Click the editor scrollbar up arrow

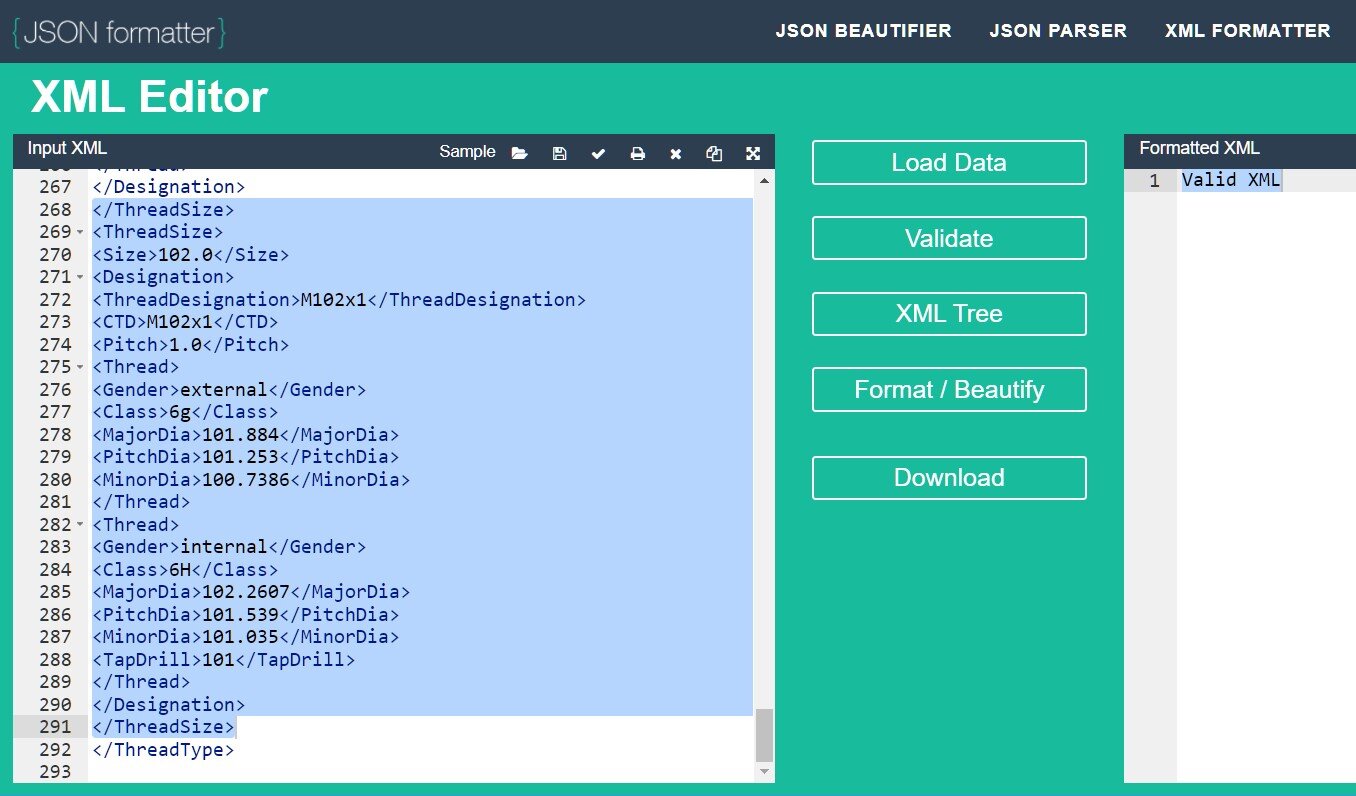765,181
